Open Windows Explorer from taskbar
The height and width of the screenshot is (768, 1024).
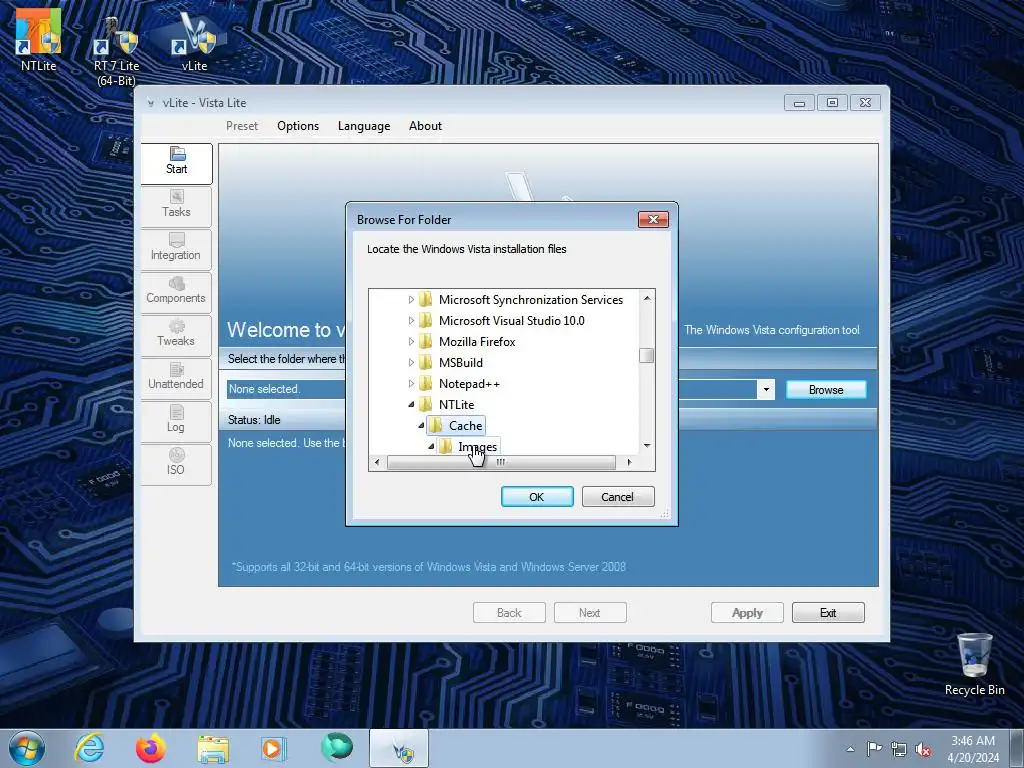pos(213,749)
